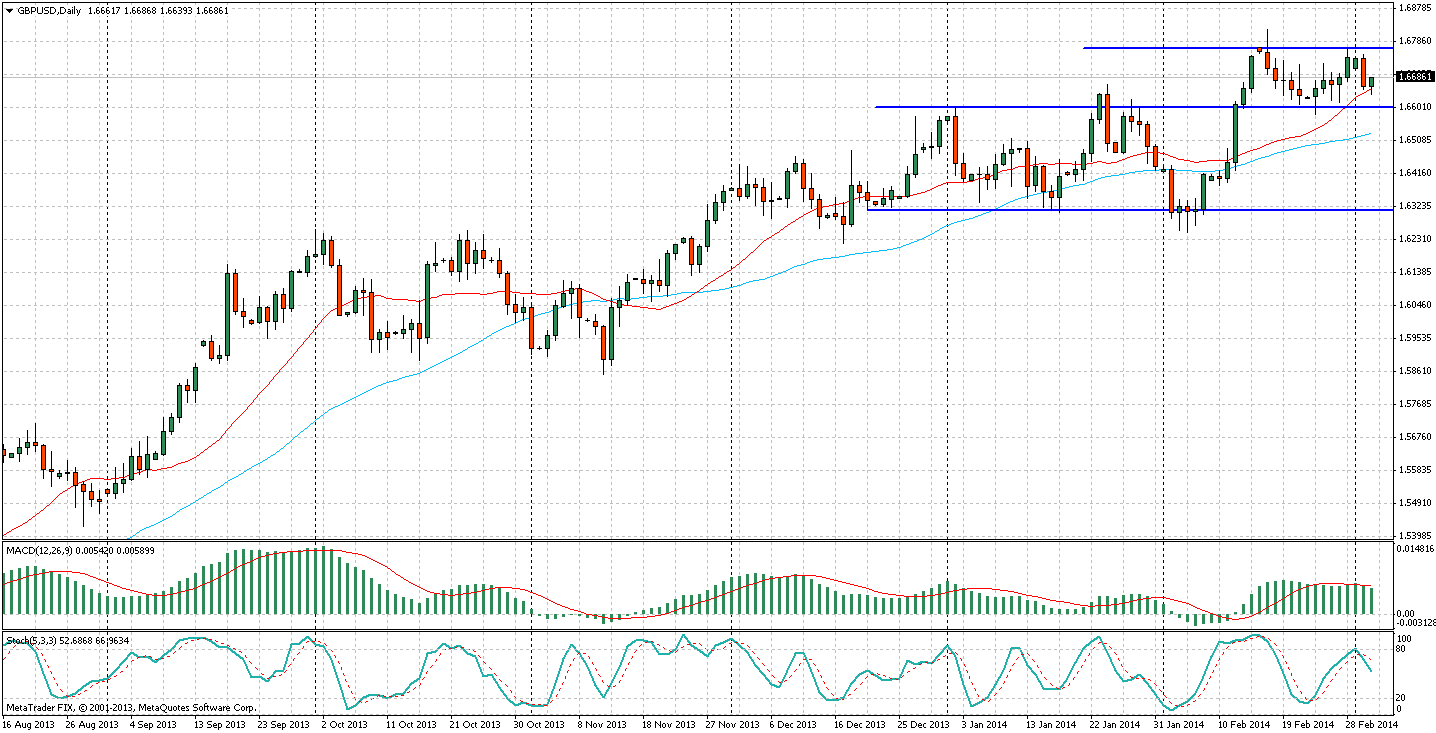This screenshot has height=733, width=1436.
Task: Click the Stoch(5,3,3) indicator label
Action: 30,640
